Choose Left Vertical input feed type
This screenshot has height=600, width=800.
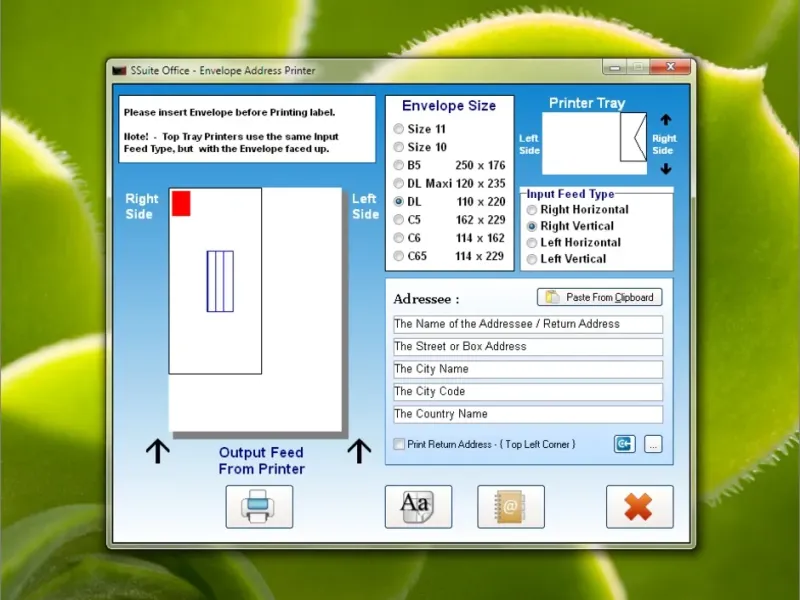coord(566,259)
